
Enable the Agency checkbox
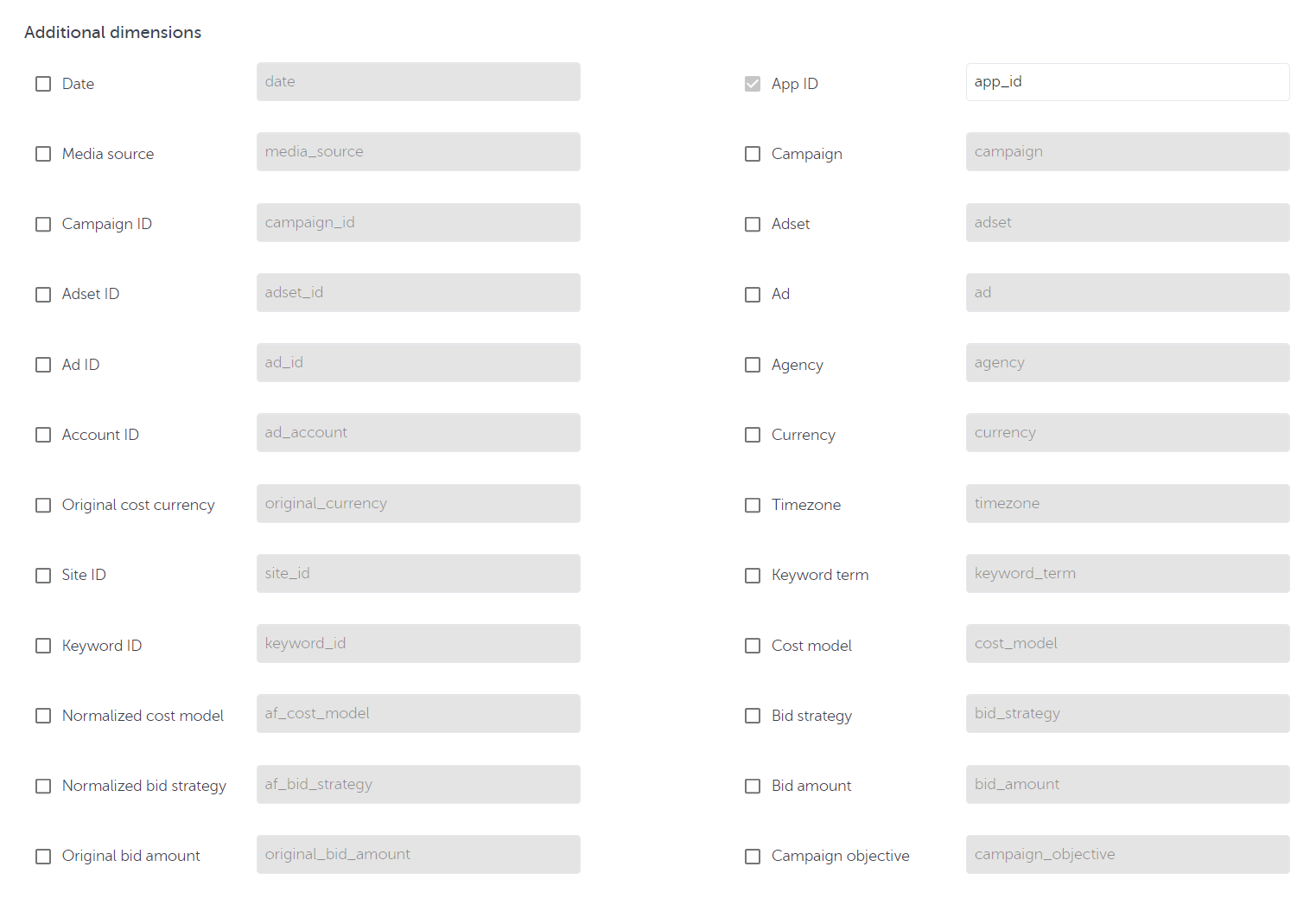coord(753,365)
